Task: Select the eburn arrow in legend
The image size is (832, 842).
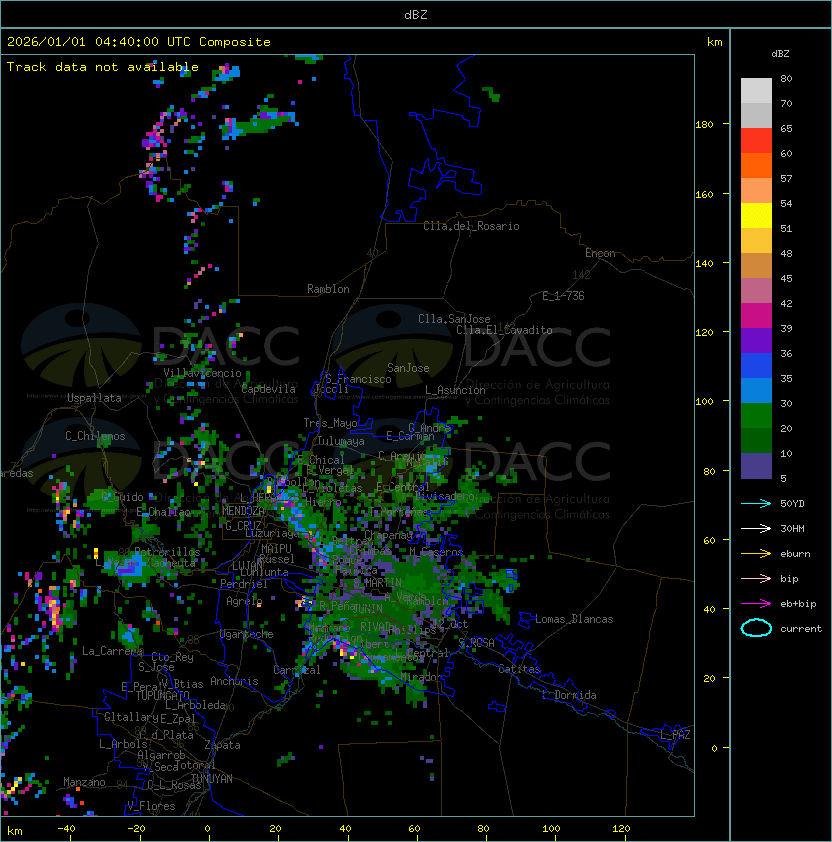Action: pyautogui.click(x=756, y=553)
